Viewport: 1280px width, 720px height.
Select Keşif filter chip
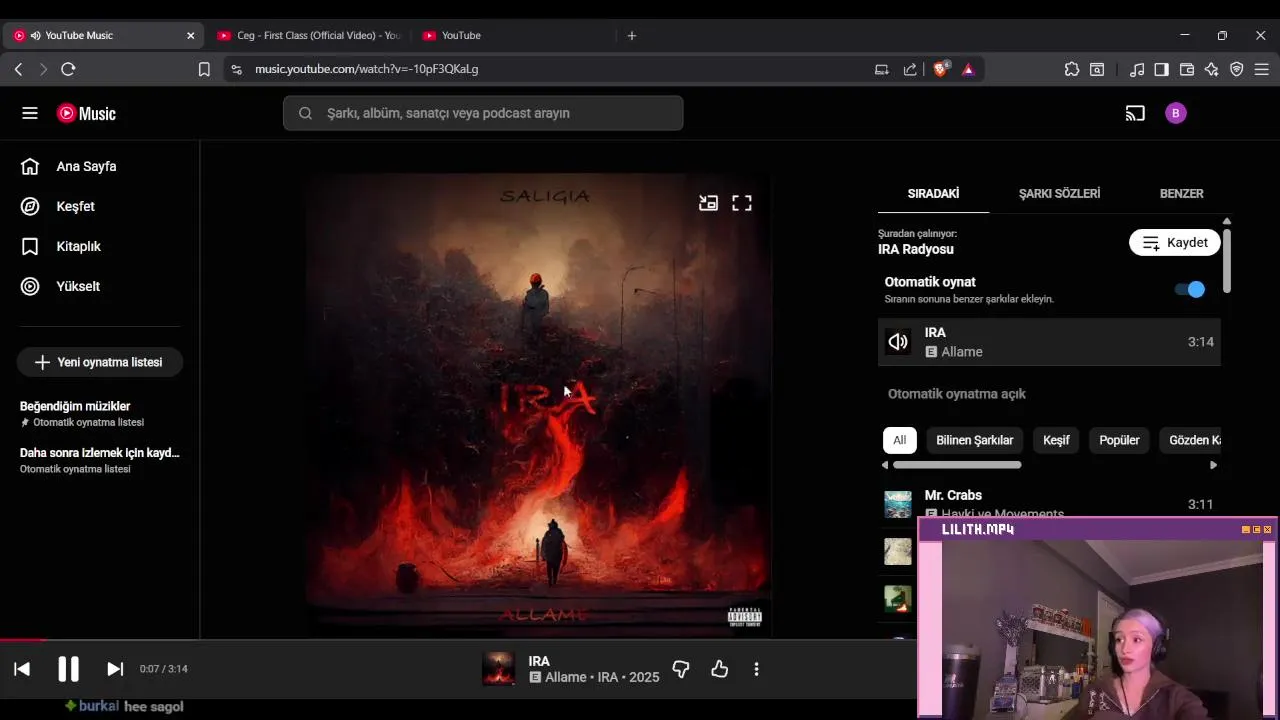(x=1056, y=440)
